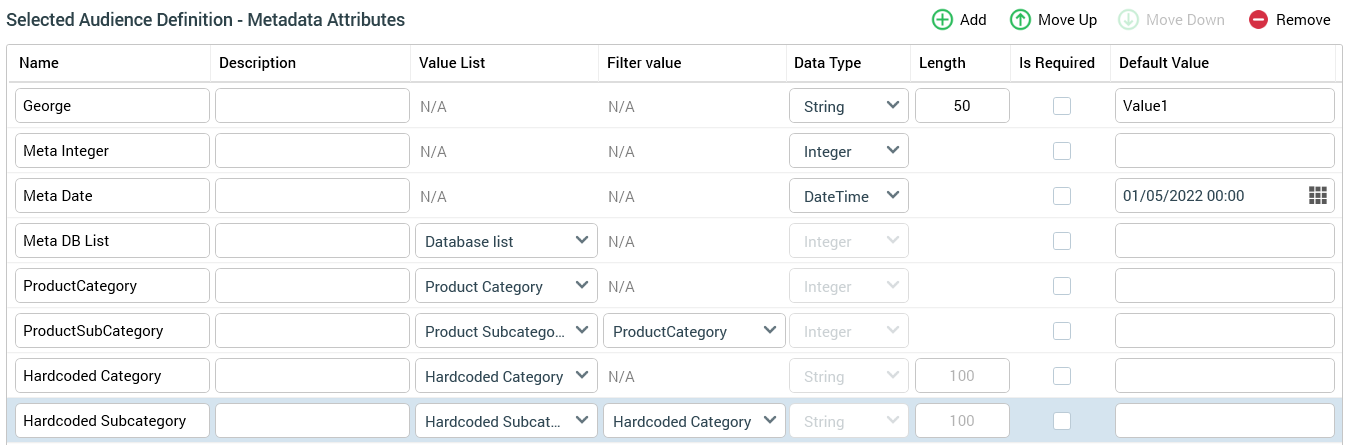Viewport: 1346px width, 445px height.
Task: Click the Add attribute plus icon
Action: click(942, 20)
